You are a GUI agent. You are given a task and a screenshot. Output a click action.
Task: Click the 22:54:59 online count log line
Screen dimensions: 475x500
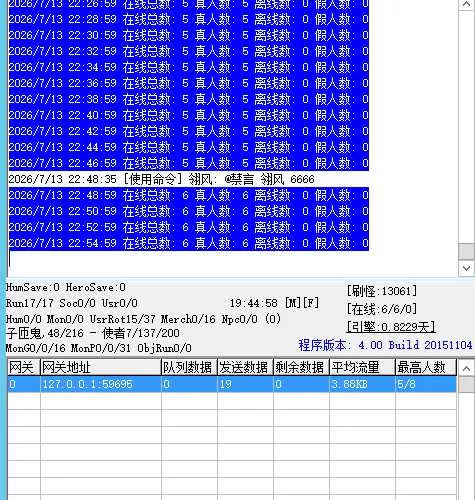pyautogui.click(x=189, y=243)
